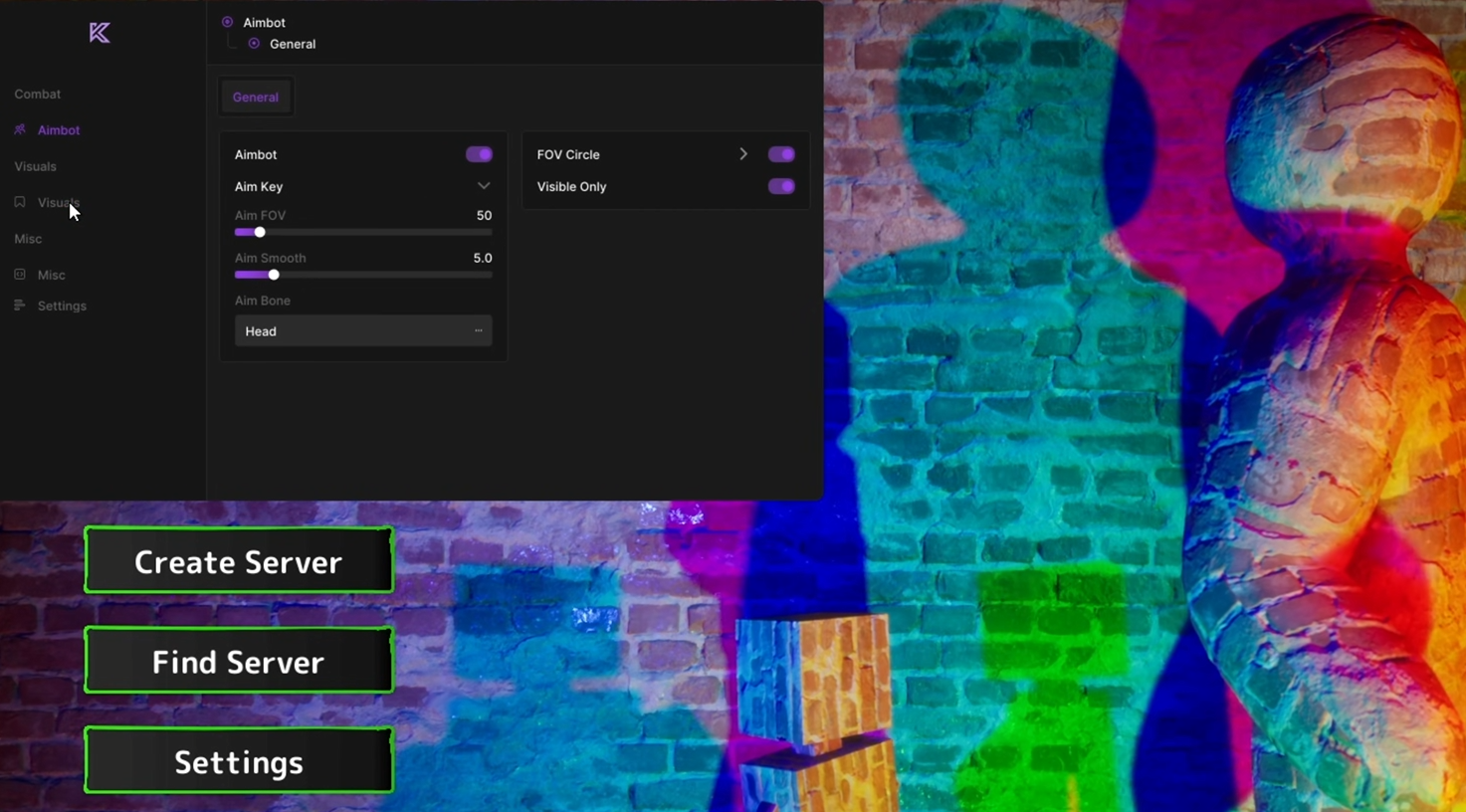Click the Create Server button
Viewport: 1466px width, 812px height.
(x=239, y=560)
